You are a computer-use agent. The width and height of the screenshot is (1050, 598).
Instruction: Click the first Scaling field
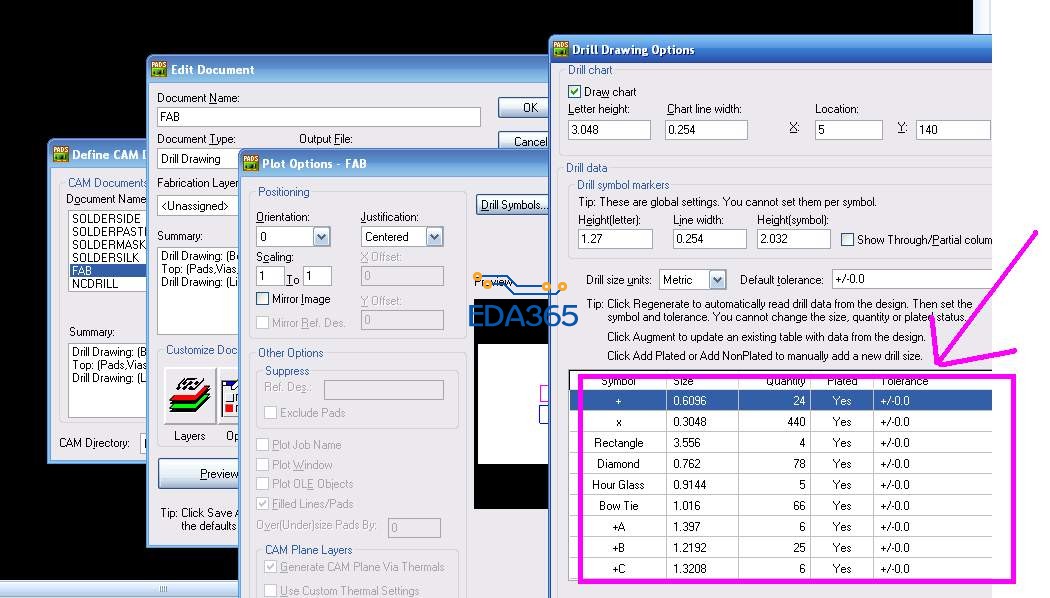pyautogui.click(x=269, y=276)
